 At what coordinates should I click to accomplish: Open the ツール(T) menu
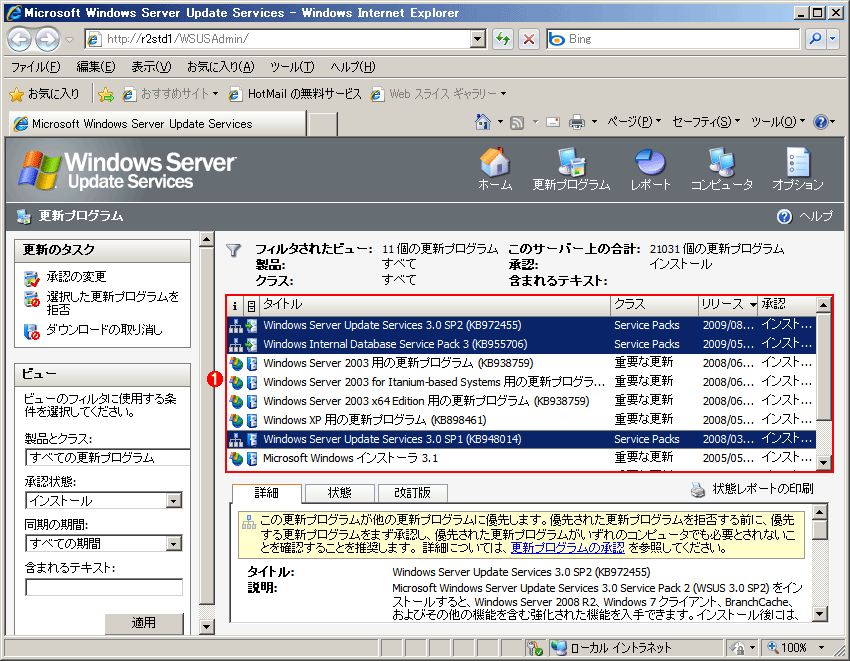tap(292, 67)
